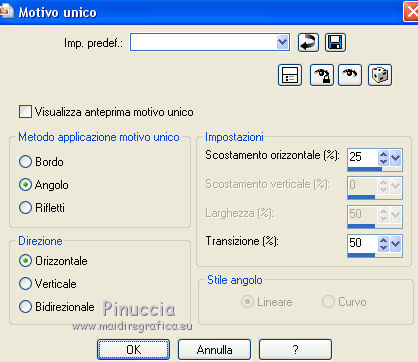Click the Annulla button

click(x=214, y=350)
